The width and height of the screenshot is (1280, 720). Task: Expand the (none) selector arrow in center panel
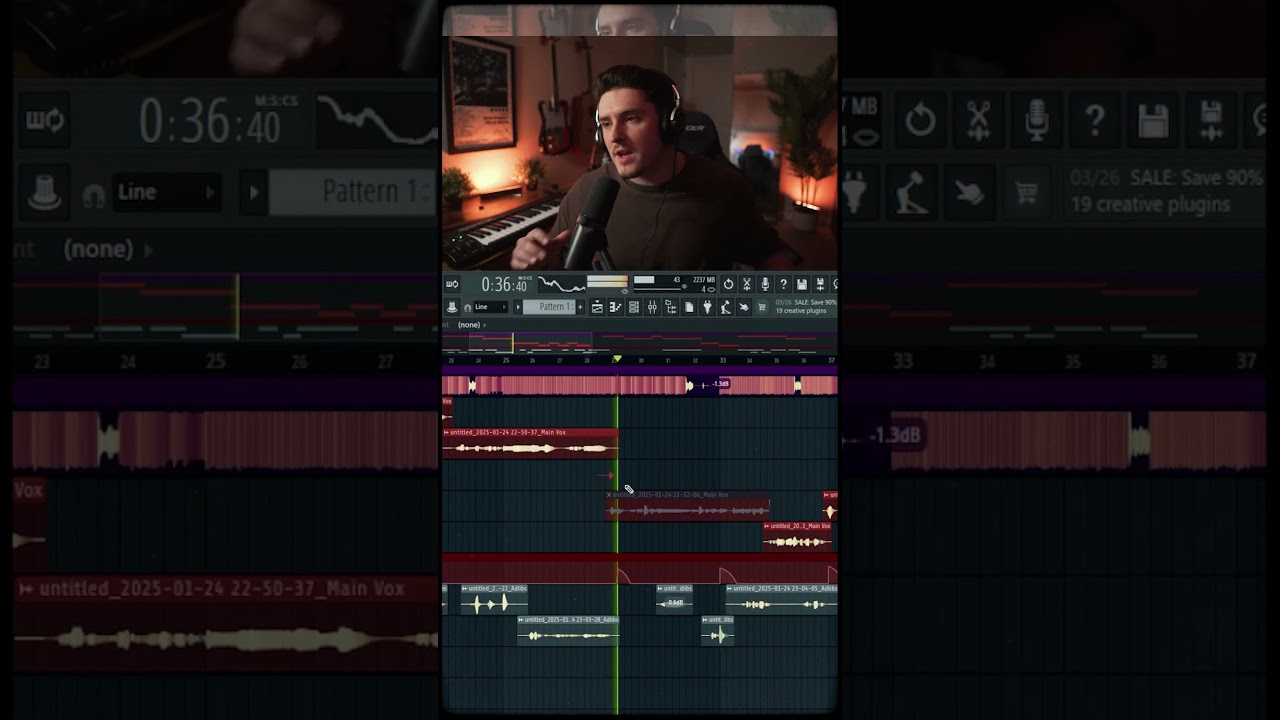tap(485, 325)
